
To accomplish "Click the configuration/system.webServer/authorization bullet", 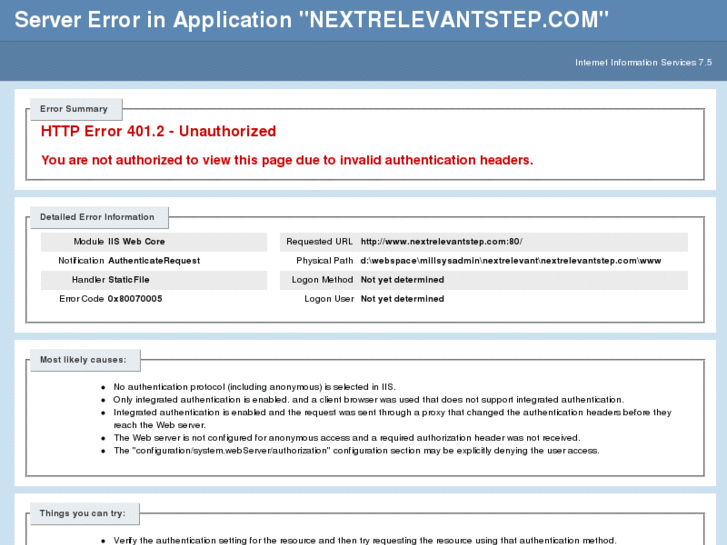I will click(356, 451).
